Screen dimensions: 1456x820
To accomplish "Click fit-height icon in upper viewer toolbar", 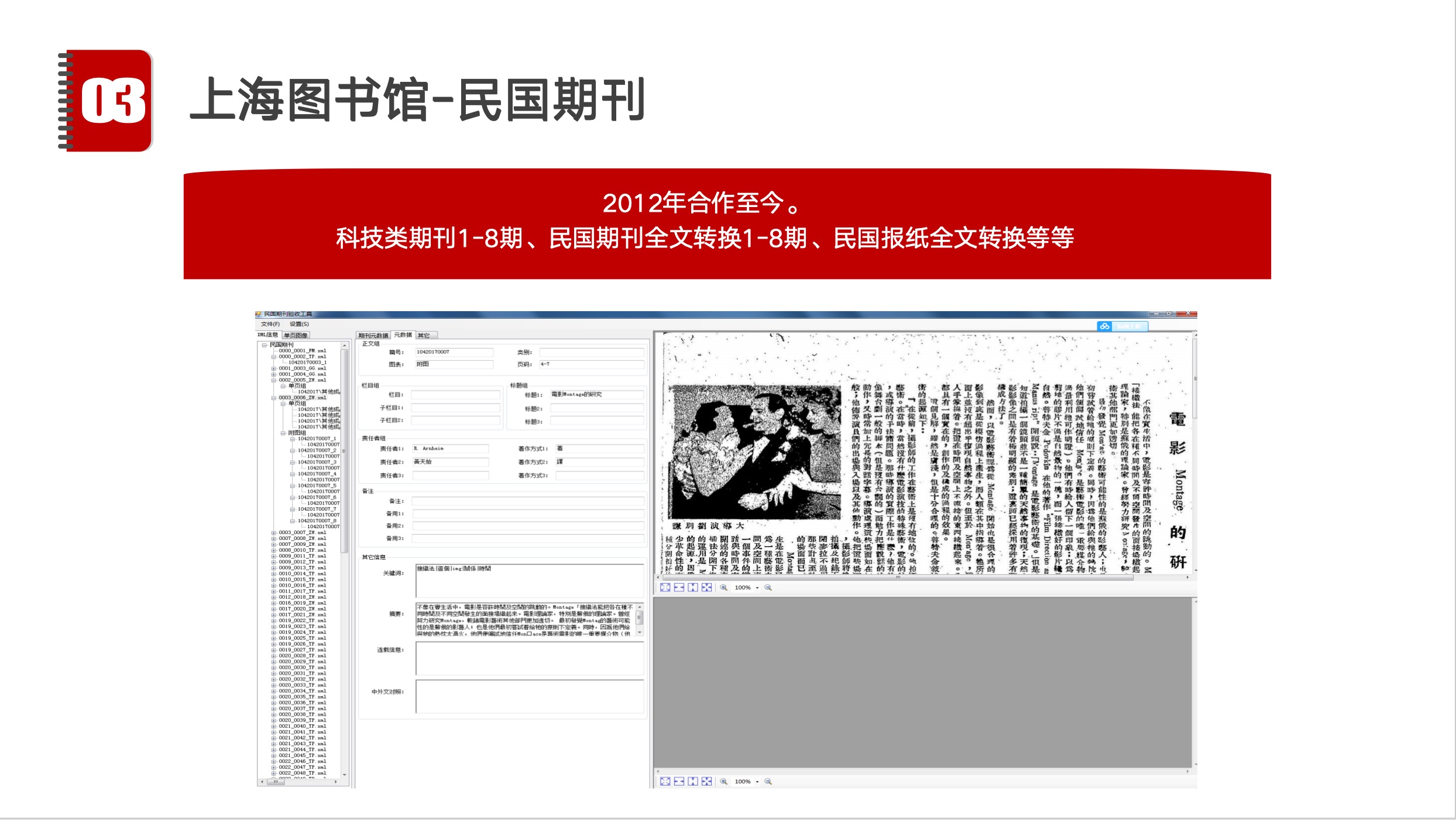I will click(693, 587).
